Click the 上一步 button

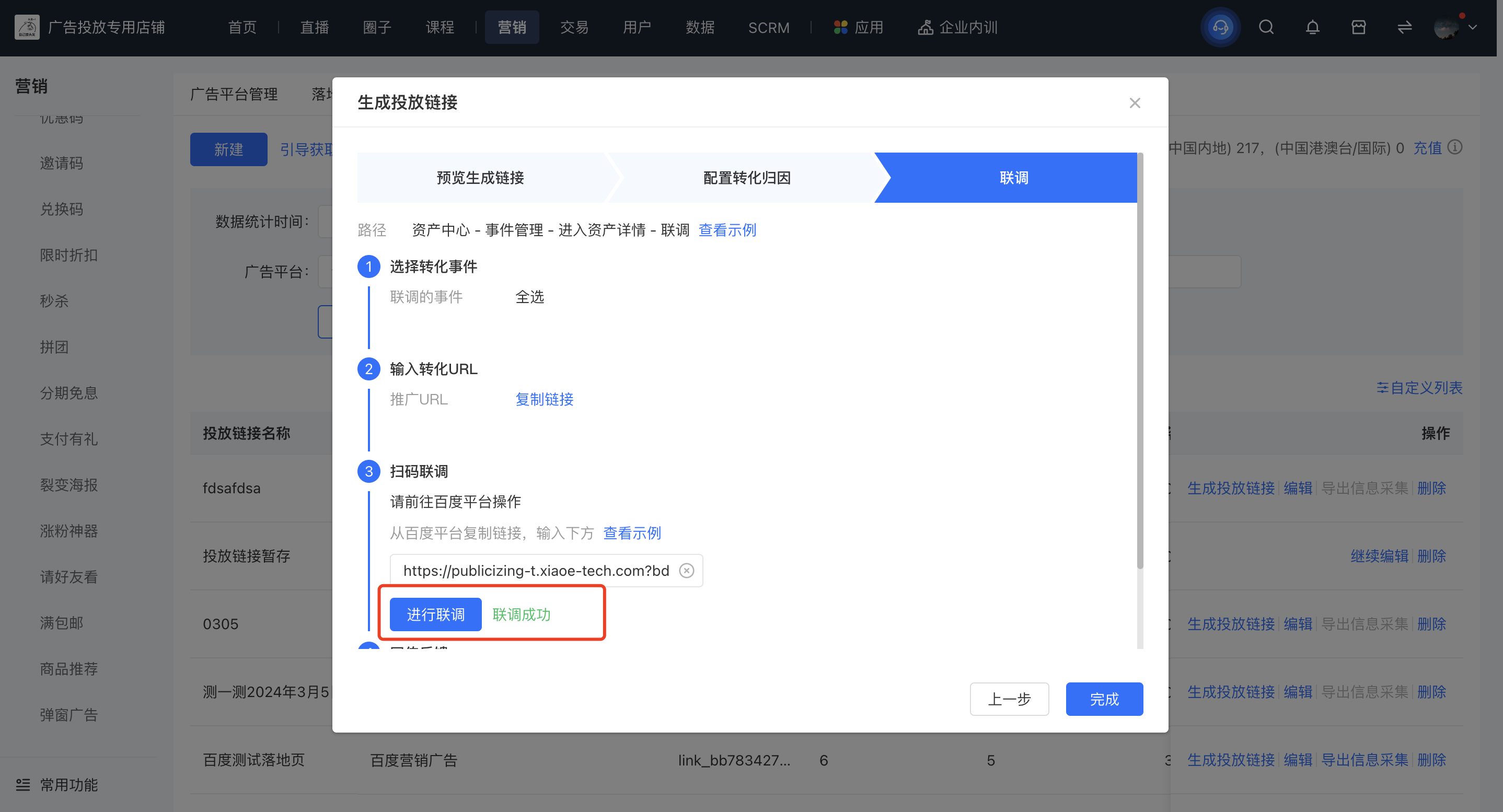tap(1009, 699)
